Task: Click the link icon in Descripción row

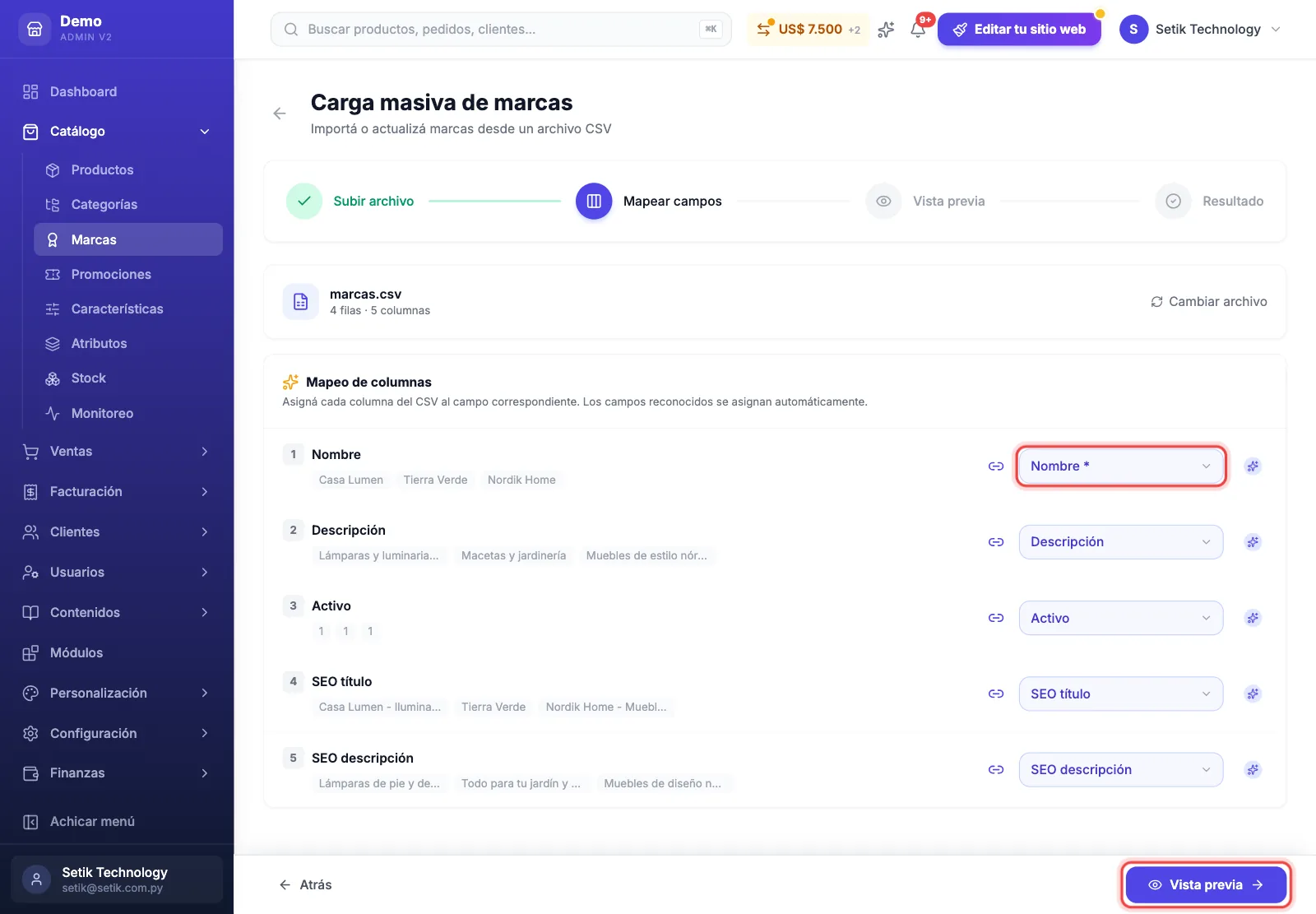Action: click(x=996, y=542)
